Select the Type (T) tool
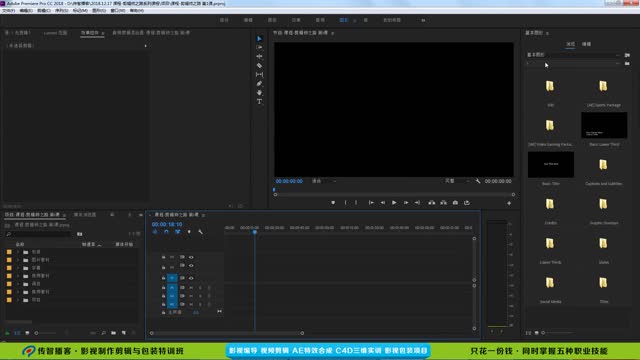This screenshot has width=640, height=360. point(259,101)
